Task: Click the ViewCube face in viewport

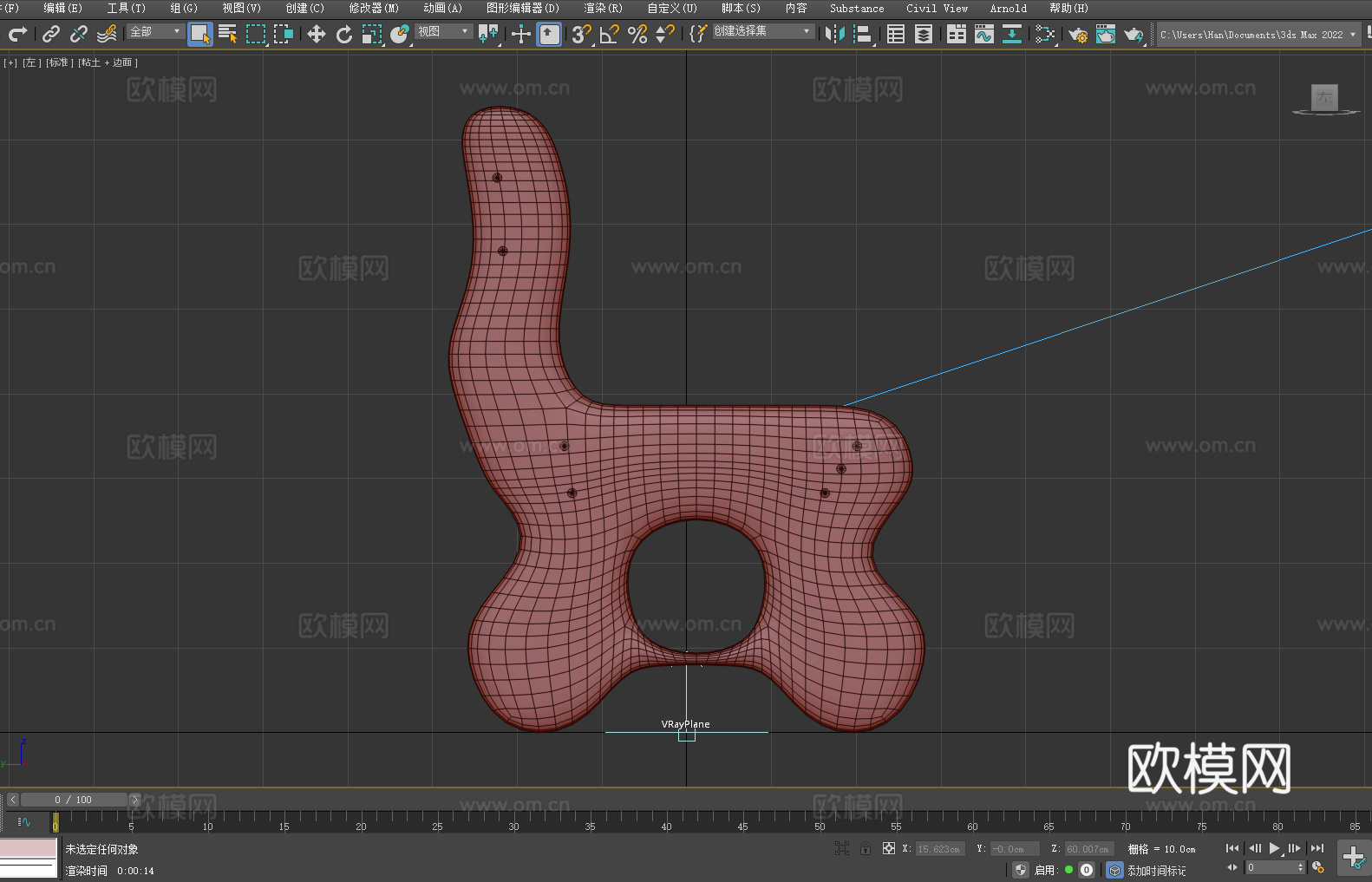Action: click(1324, 97)
